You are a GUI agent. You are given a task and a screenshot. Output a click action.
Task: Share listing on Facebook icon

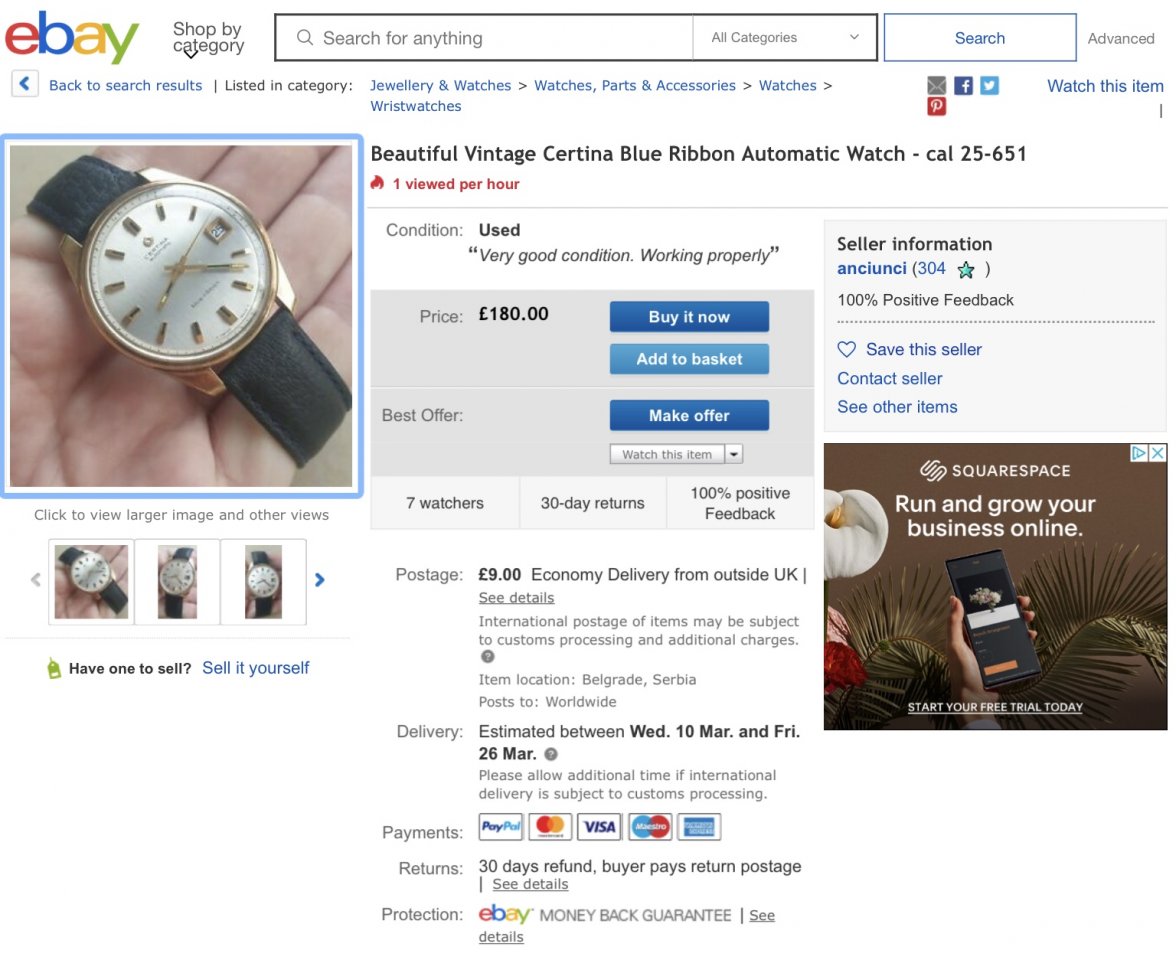[x=963, y=86]
